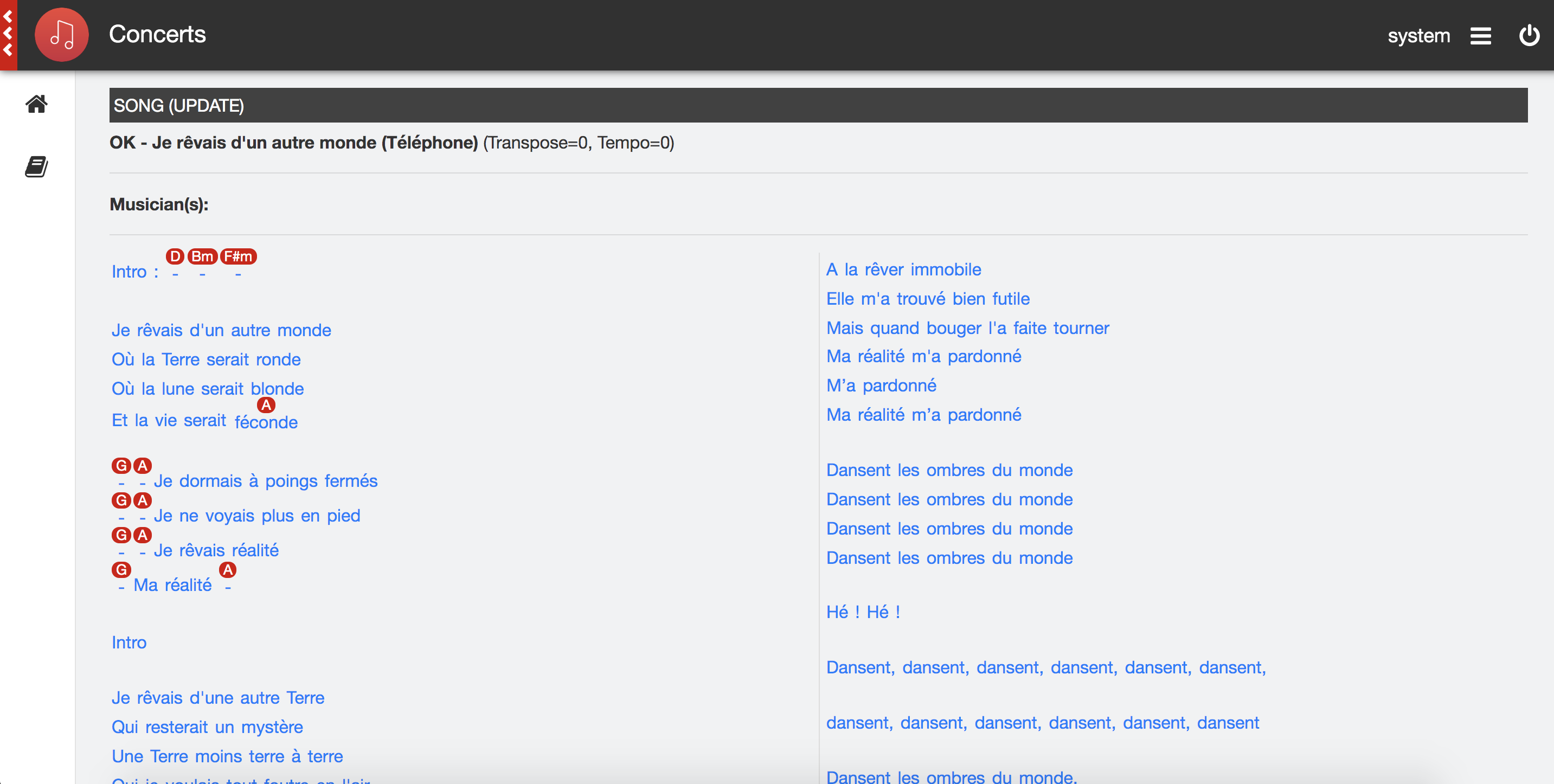Click lyric 'Hé ! Hé !'

(863, 612)
